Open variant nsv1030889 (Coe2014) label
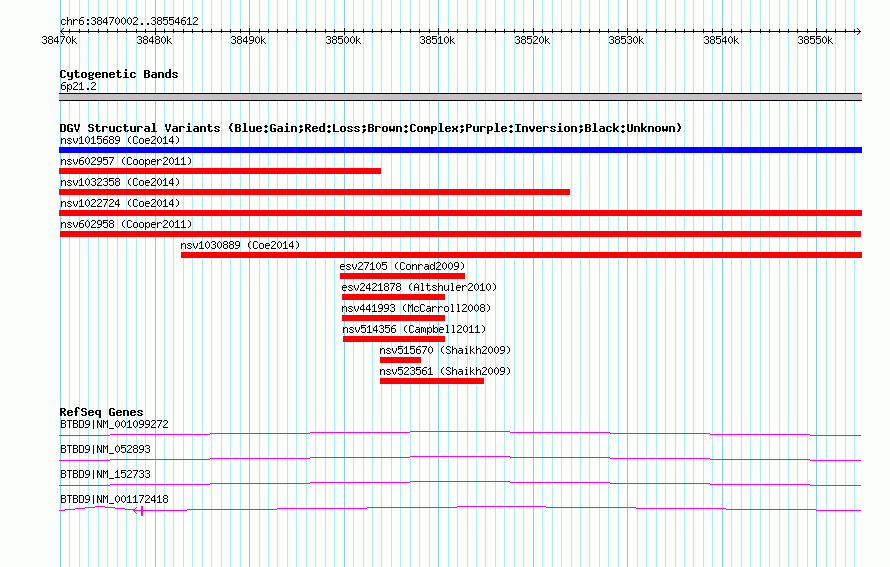Viewport: 890px width, 567px height. tap(240, 245)
